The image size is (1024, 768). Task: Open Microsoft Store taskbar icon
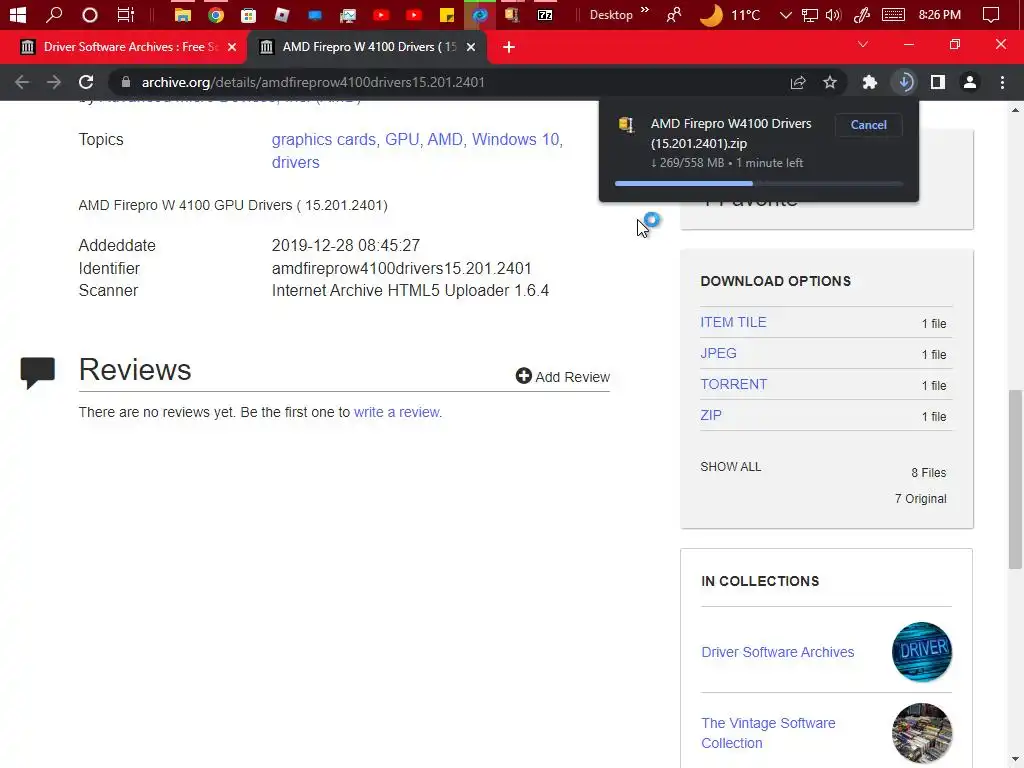[x=248, y=14]
